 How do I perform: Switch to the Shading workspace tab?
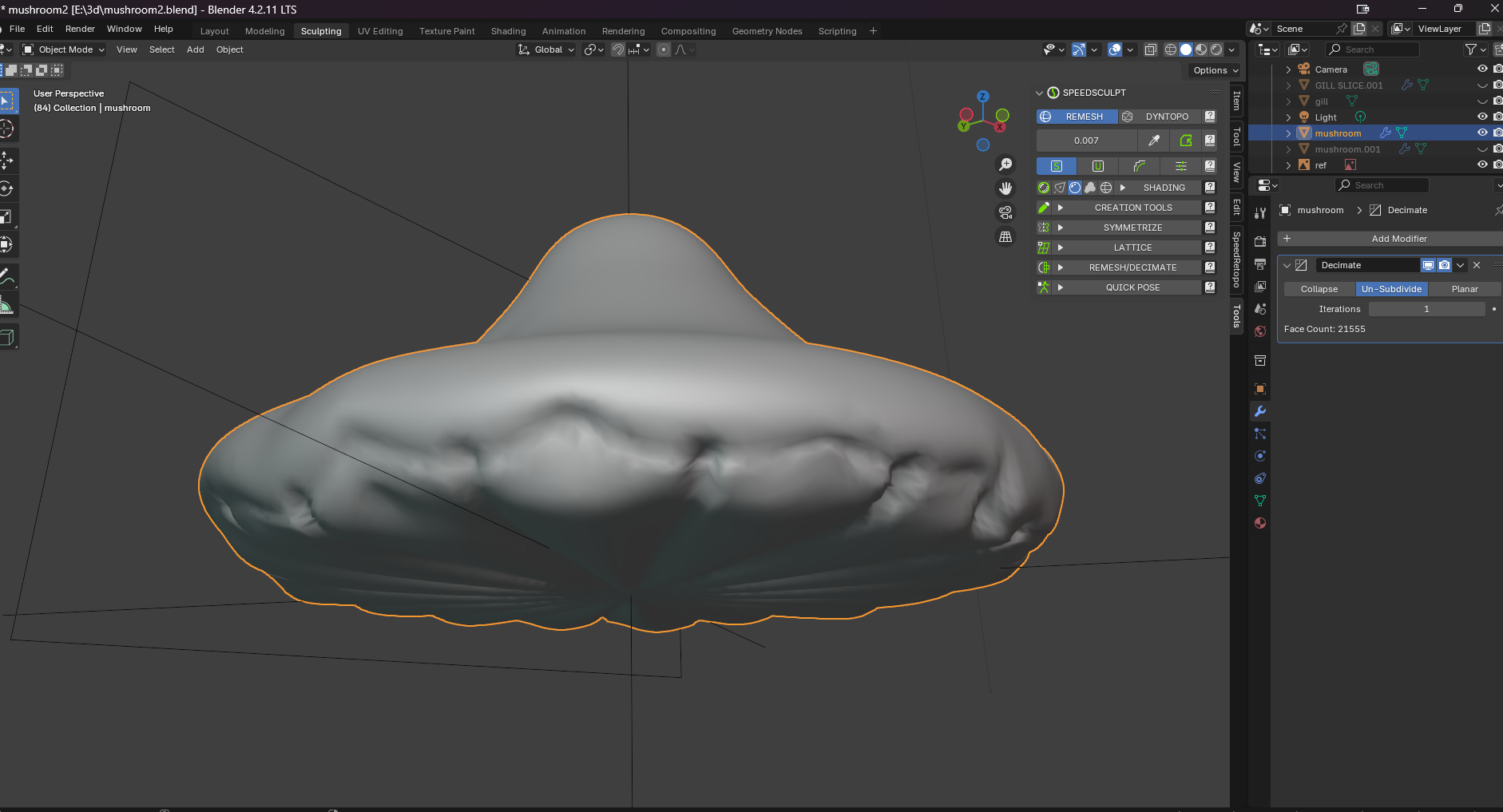(508, 31)
